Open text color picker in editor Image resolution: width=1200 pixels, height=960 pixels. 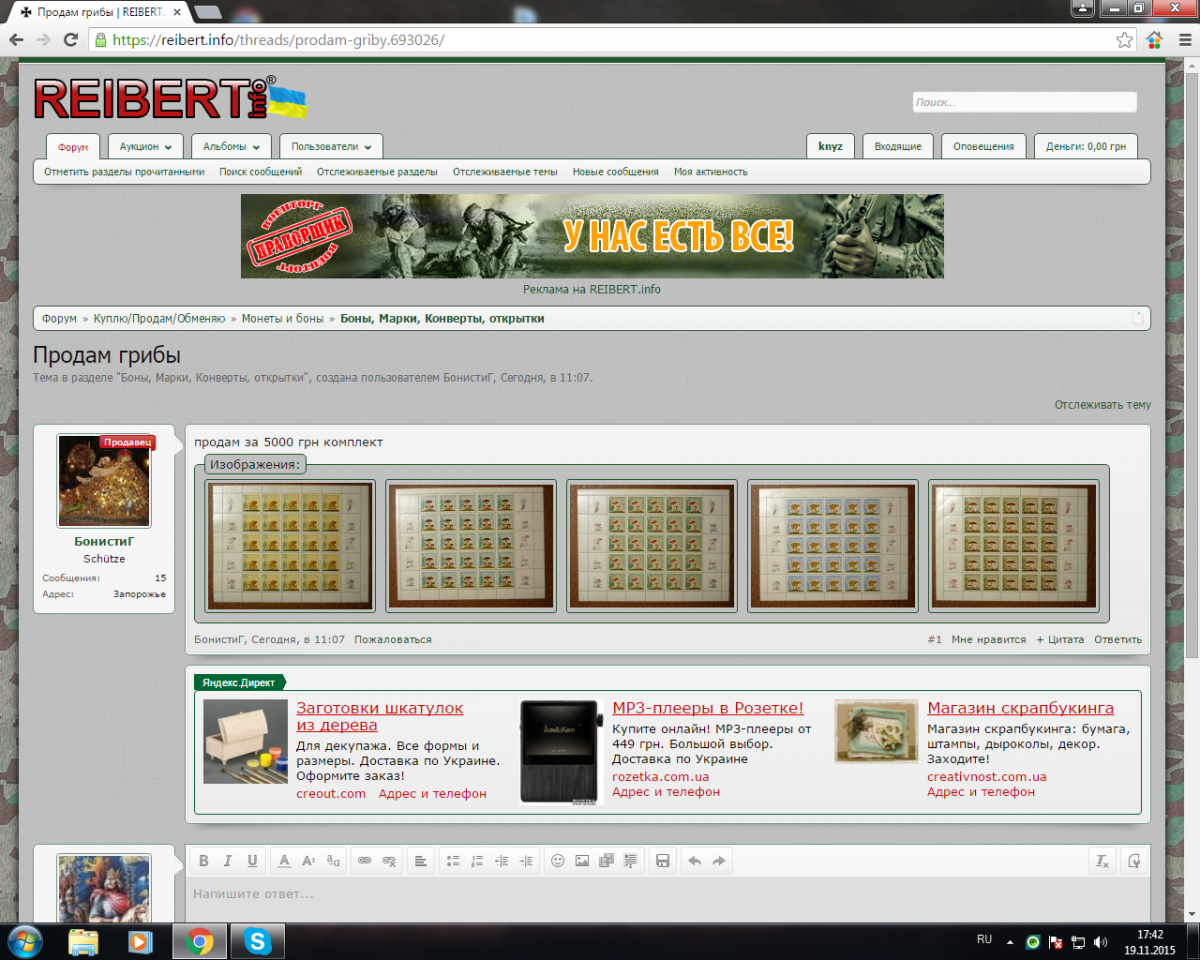click(x=284, y=861)
